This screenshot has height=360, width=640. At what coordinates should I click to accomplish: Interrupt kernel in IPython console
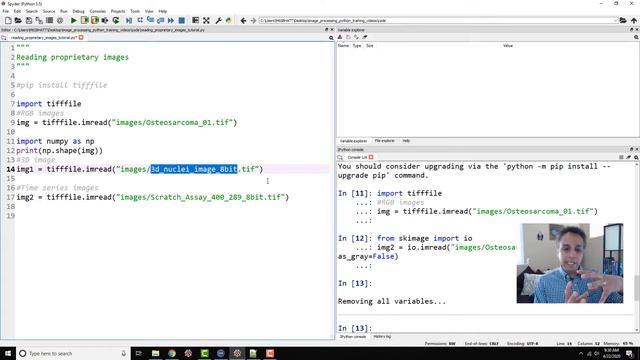point(621,157)
